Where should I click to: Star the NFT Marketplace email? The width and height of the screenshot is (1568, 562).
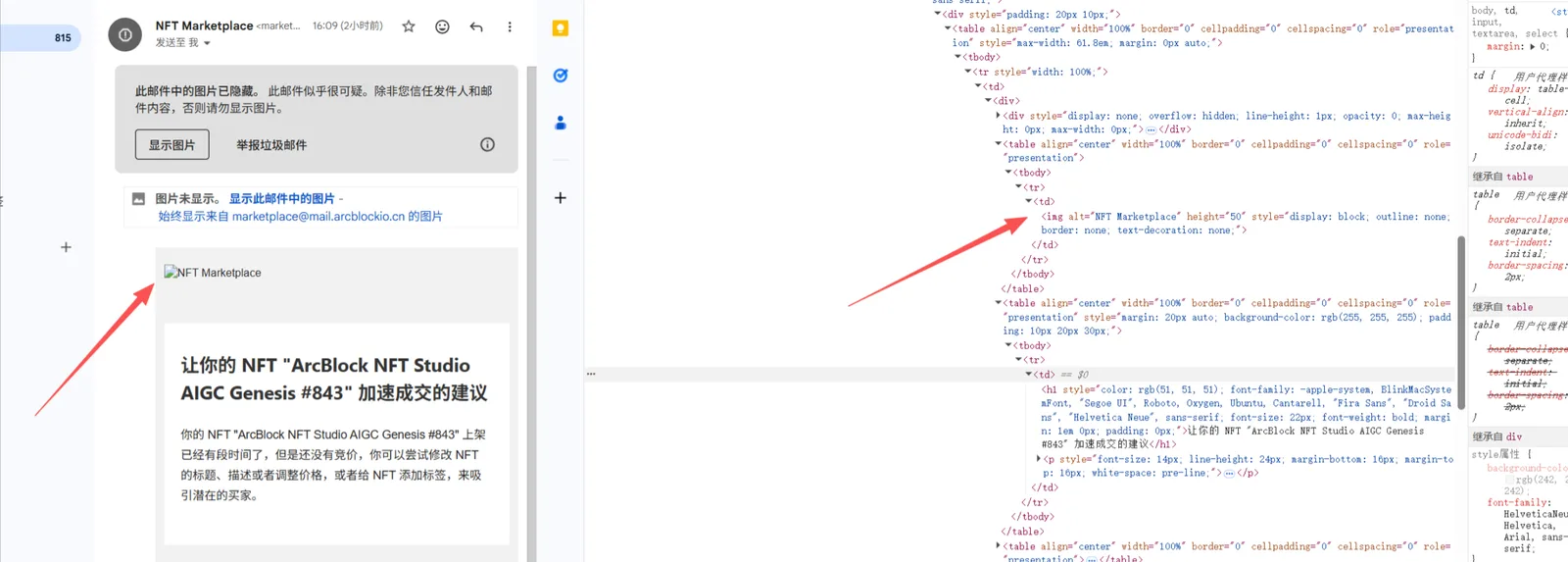[x=409, y=26]
